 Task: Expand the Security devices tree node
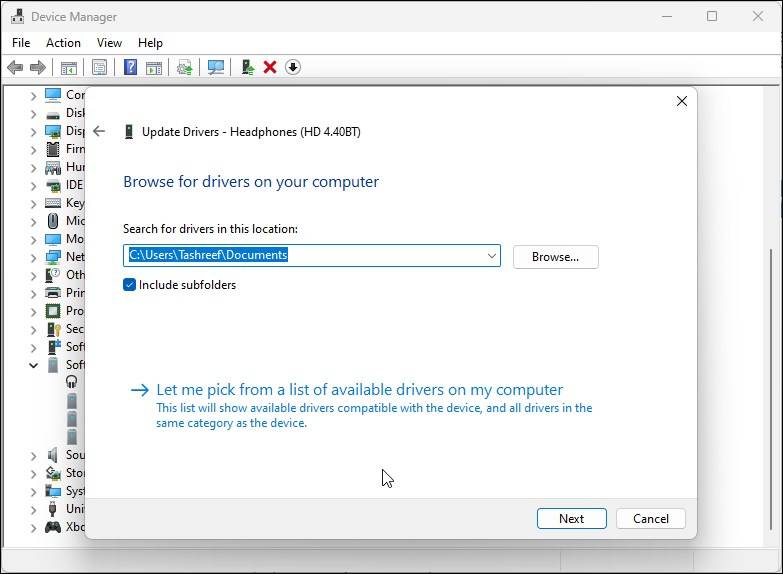[33, 330]
